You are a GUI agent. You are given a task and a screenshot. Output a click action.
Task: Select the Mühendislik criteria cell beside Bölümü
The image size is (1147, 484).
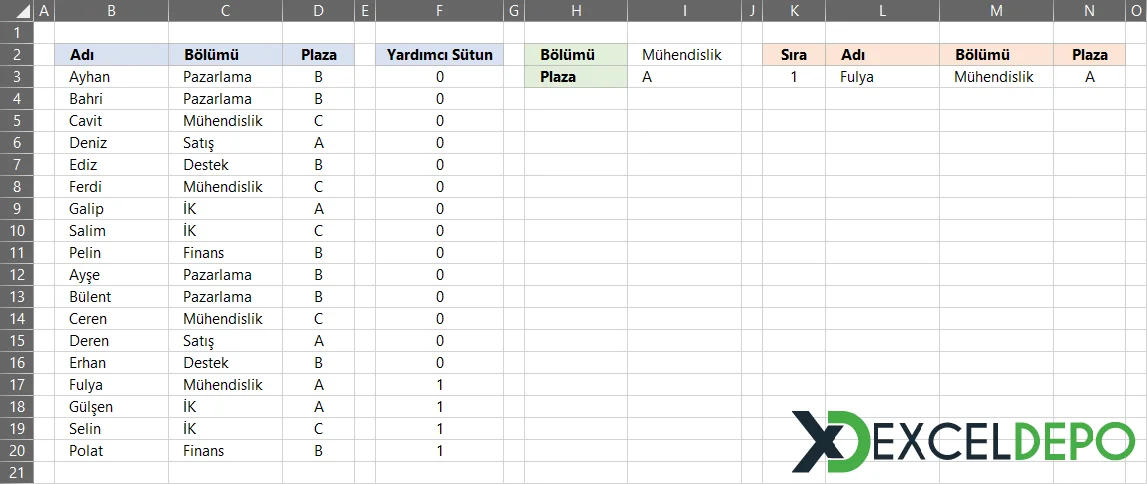(x=682, y=55)
